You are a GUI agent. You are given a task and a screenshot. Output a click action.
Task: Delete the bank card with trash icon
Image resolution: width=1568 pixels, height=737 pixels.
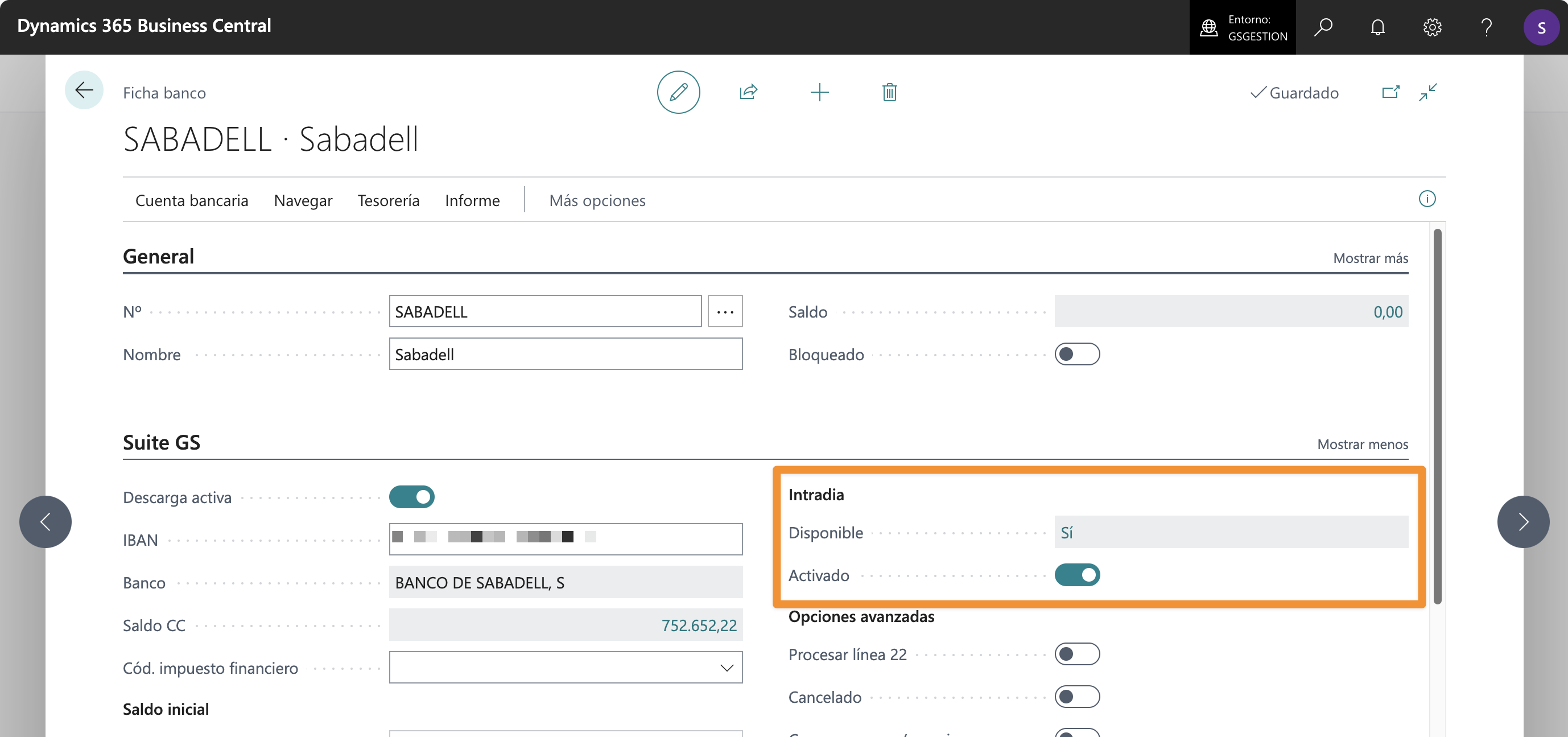pos(889,92)
